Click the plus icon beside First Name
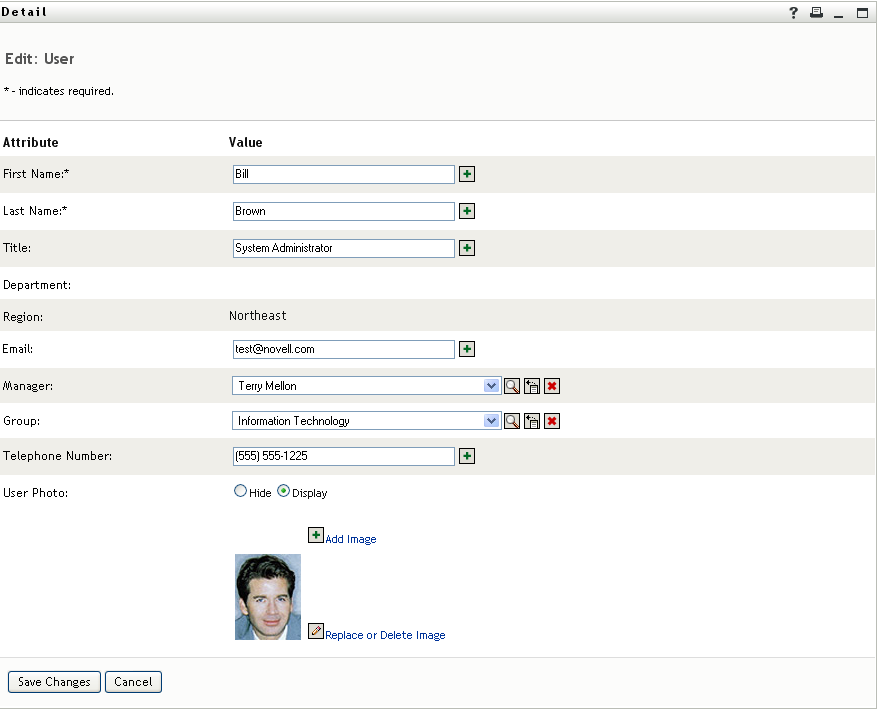 tap(467, 174)
